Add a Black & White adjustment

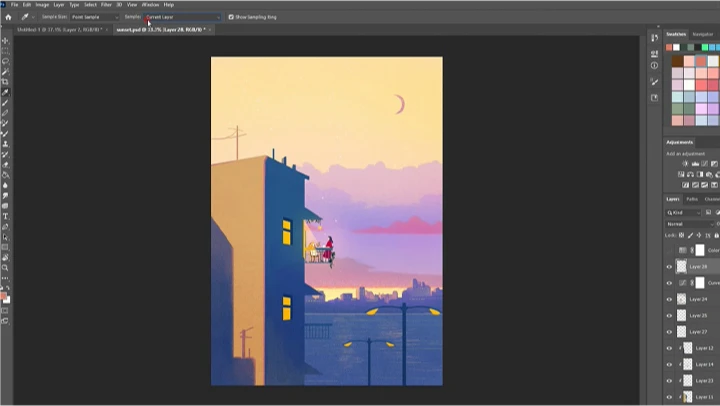tap(700, 175)
